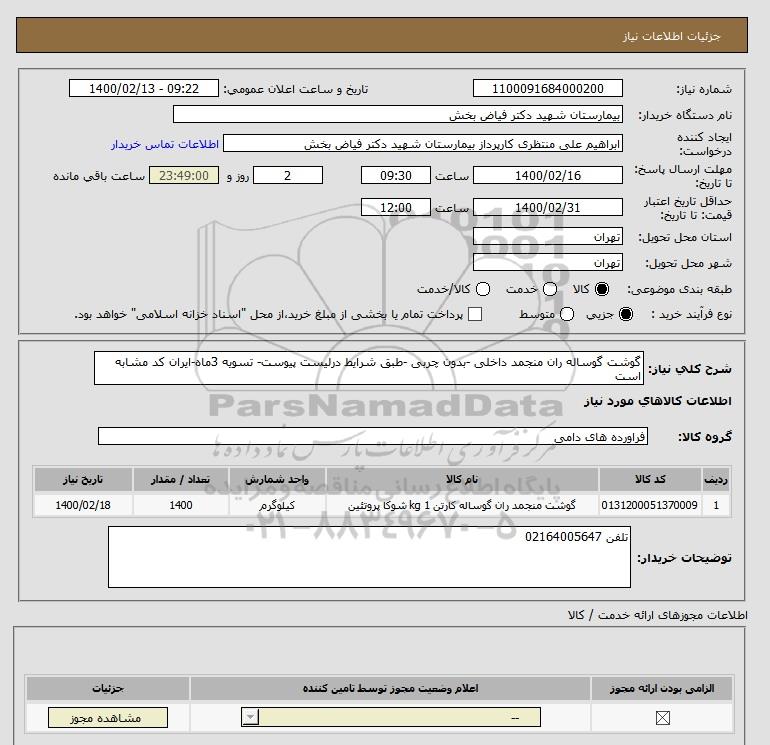Click the remaining days field showing 2

pyautogui.click(x=288, y=175)
